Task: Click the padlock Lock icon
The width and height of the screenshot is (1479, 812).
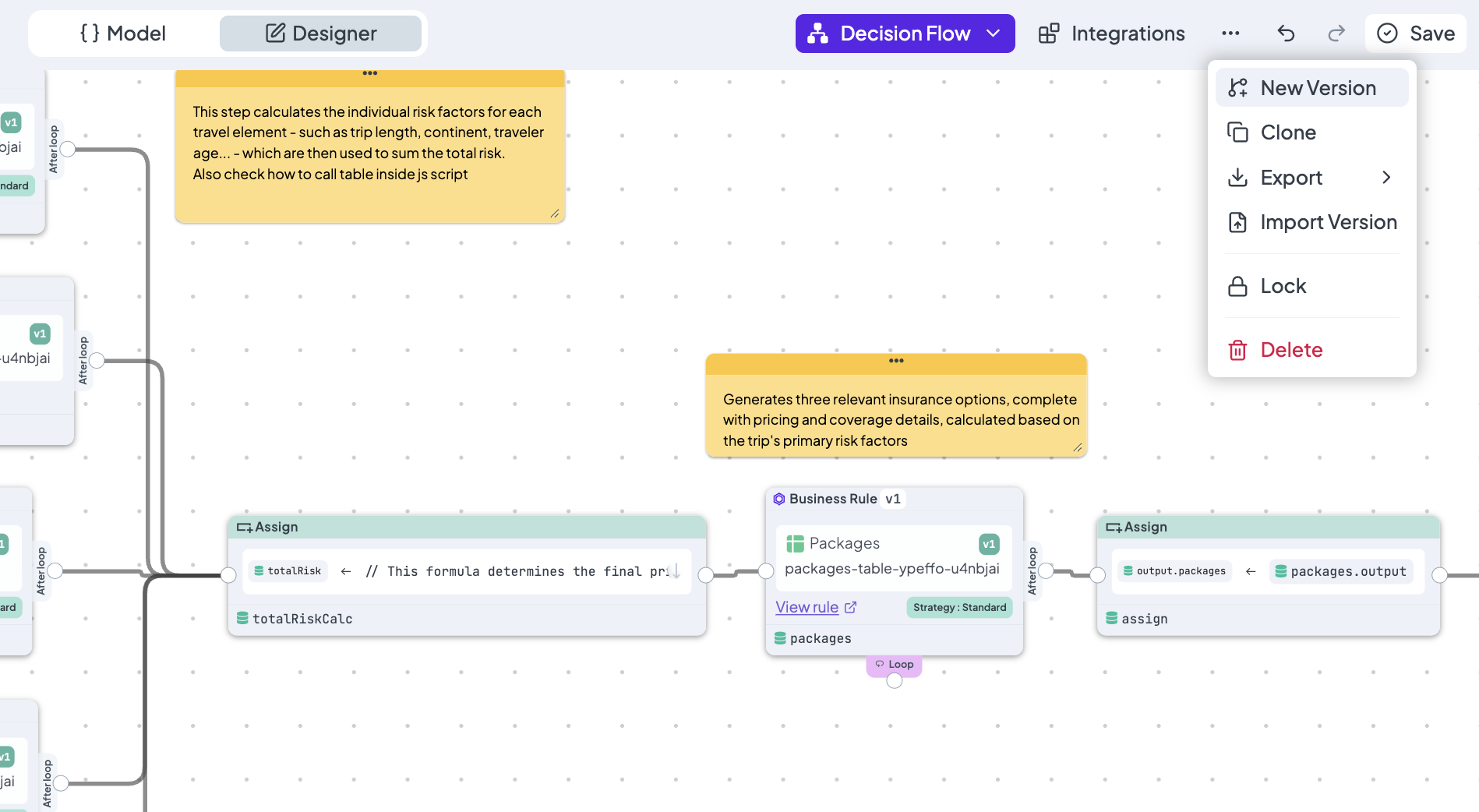Action: tap(1237, 287)
